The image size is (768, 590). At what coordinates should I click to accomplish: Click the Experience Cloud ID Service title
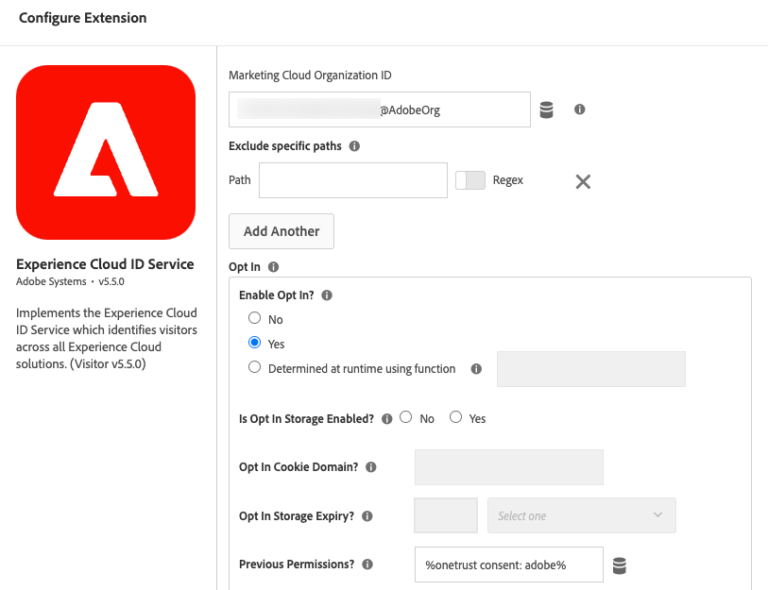point(105,264)
